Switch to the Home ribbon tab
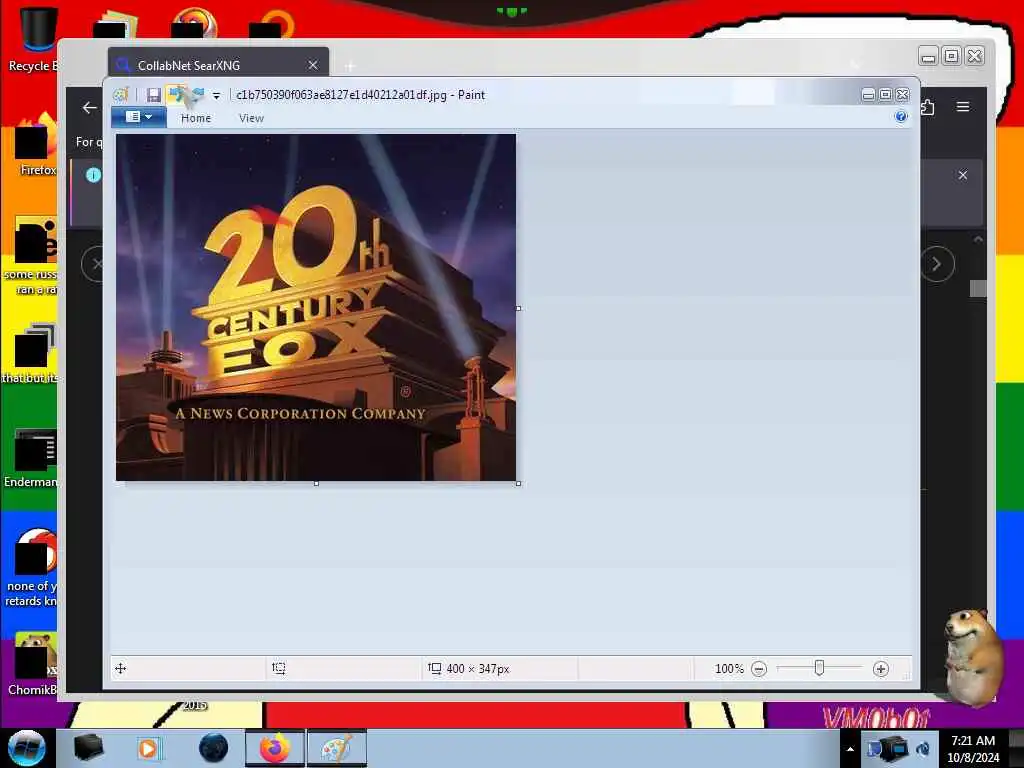 (196, 118)
